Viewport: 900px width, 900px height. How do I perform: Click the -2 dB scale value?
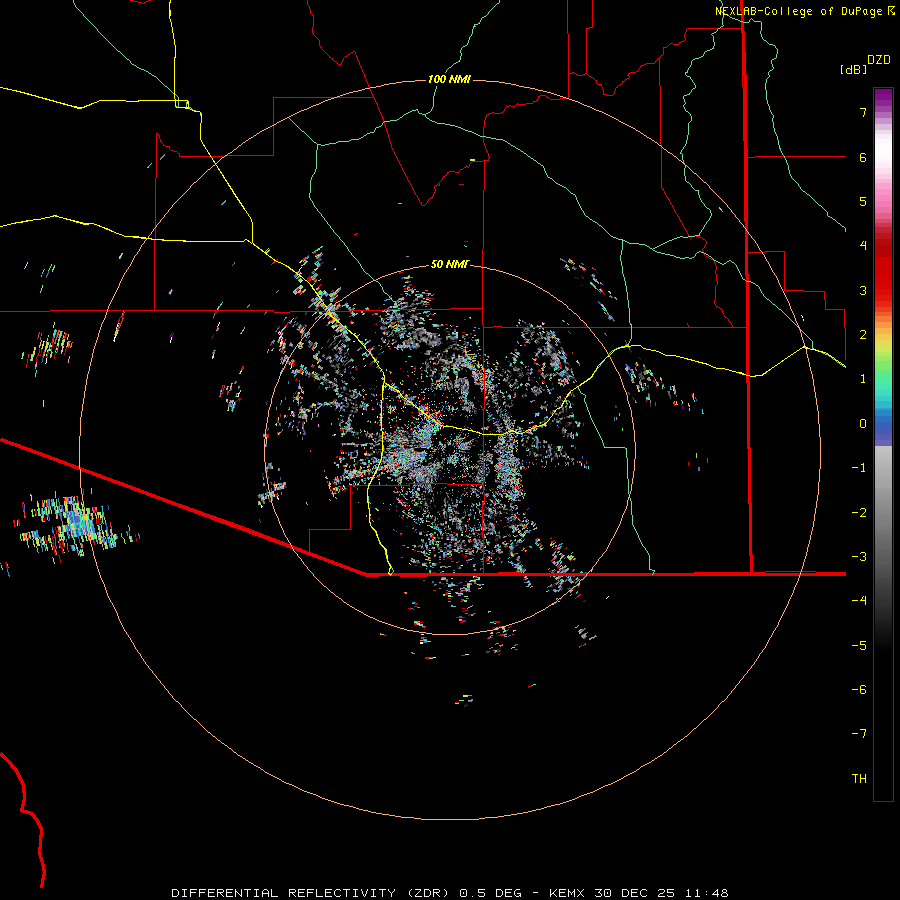pos(859,513)
